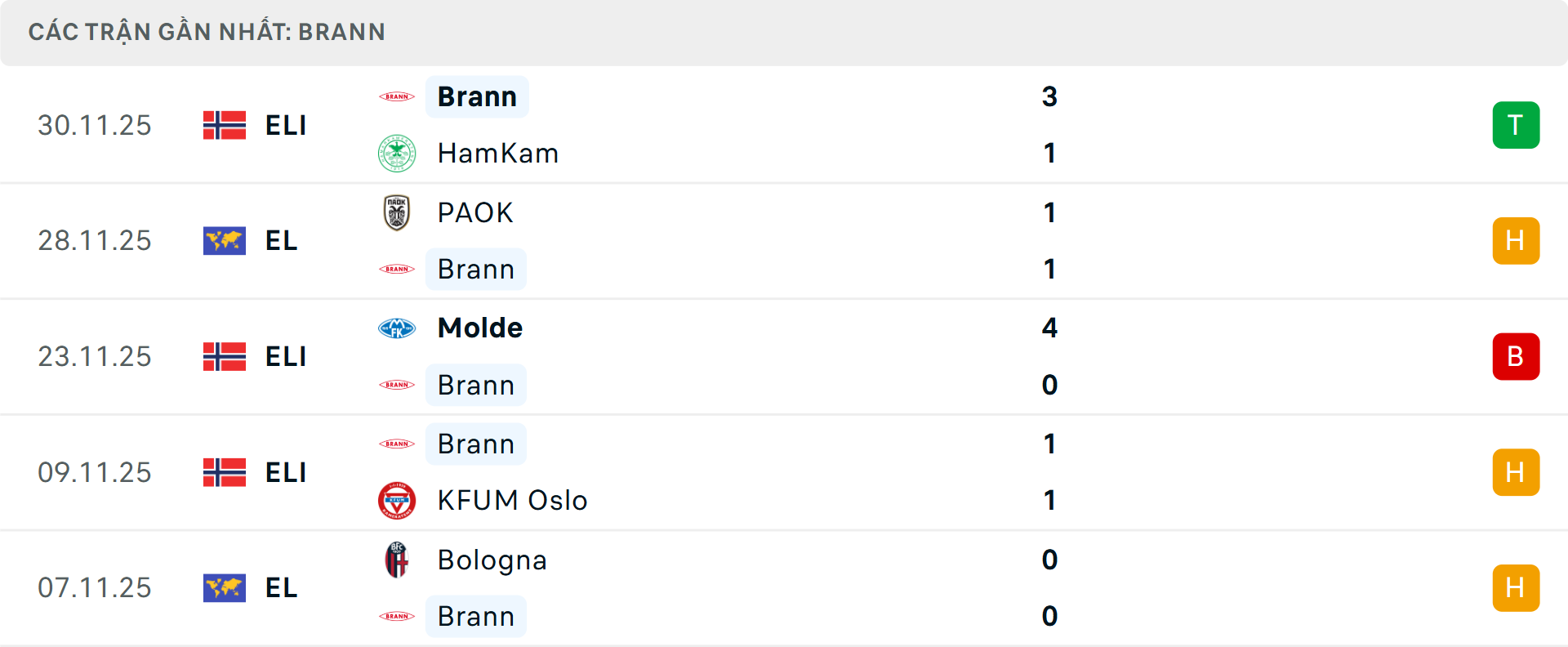Open the Molde team link
This screenshot has height=647, width=1568.
pos(480,328)
